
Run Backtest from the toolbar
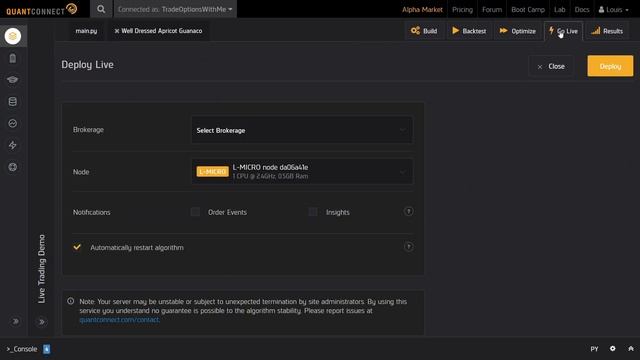point(469,31)
